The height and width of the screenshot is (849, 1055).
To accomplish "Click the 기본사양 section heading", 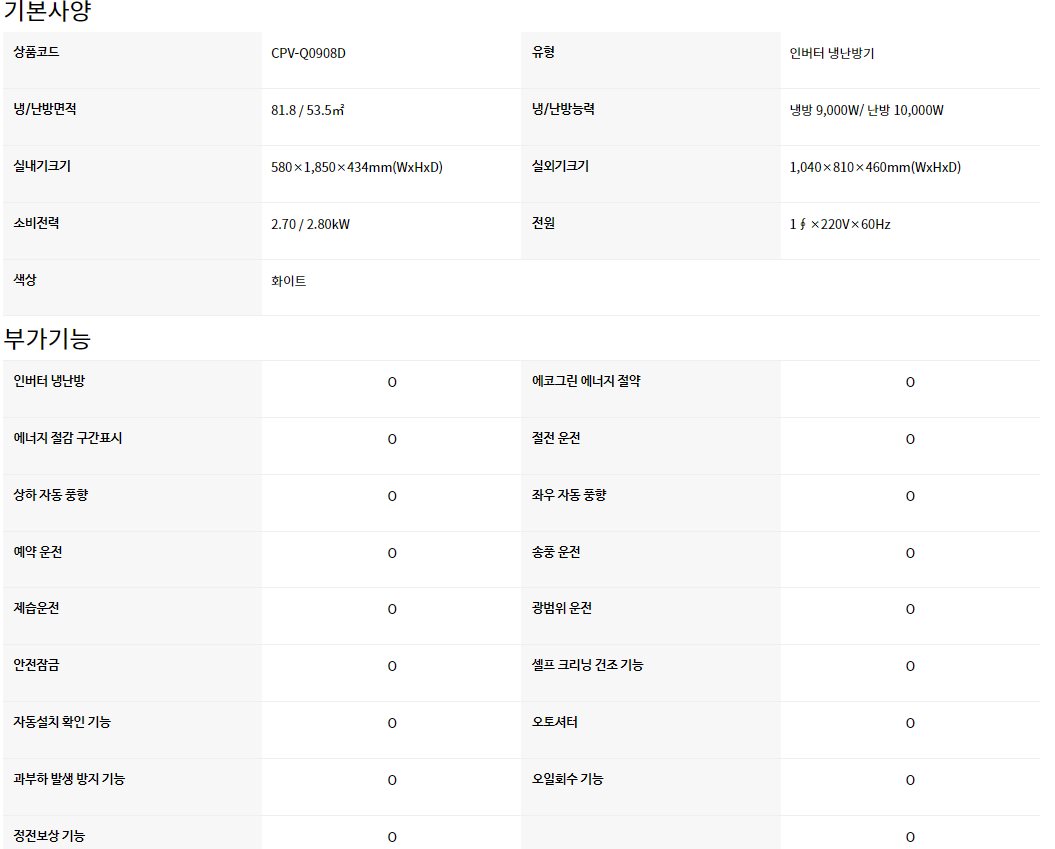I will pos(47,10).
